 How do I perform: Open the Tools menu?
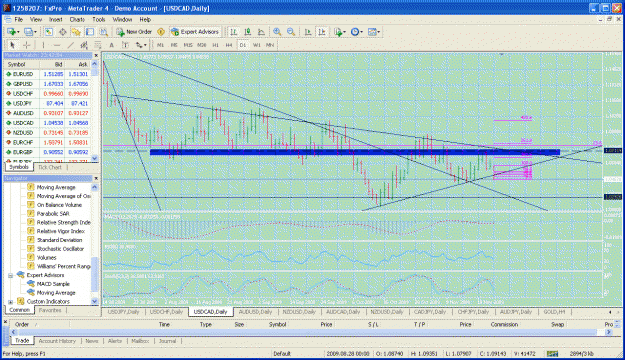click(x=98, y=19)
